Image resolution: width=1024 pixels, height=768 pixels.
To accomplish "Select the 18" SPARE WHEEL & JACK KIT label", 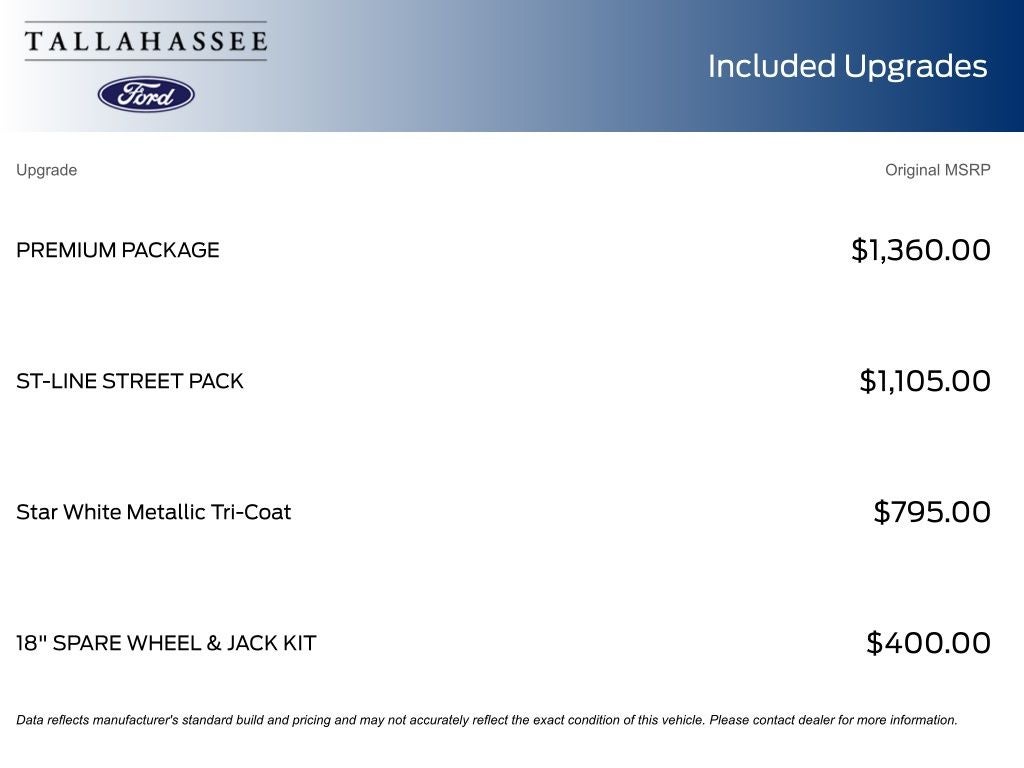I will 166,643.
